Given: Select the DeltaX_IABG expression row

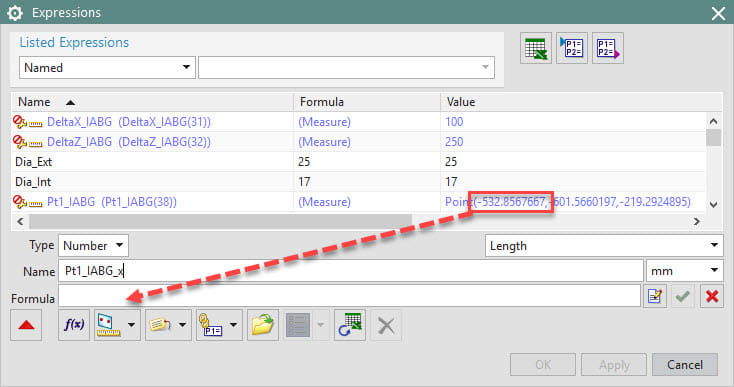Looking at the screenshot, I should [x=358, y=122].
